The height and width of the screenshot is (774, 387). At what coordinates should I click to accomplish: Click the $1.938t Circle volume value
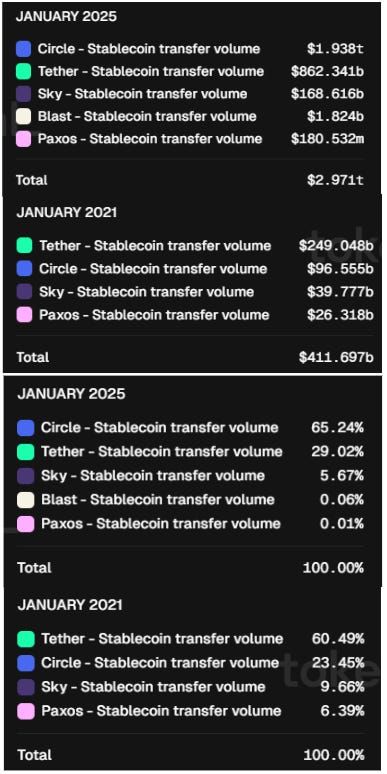335,49
